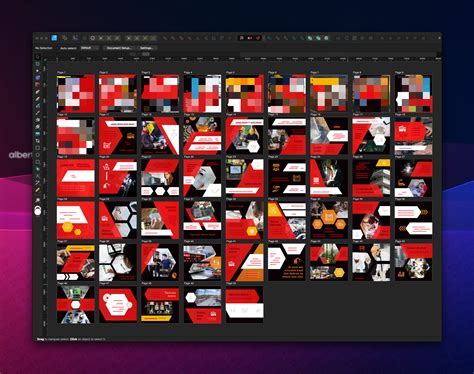The image size is (474, 374).
Task: Select the Page 47 artboard with white hexagon
Action: (118, 305)
